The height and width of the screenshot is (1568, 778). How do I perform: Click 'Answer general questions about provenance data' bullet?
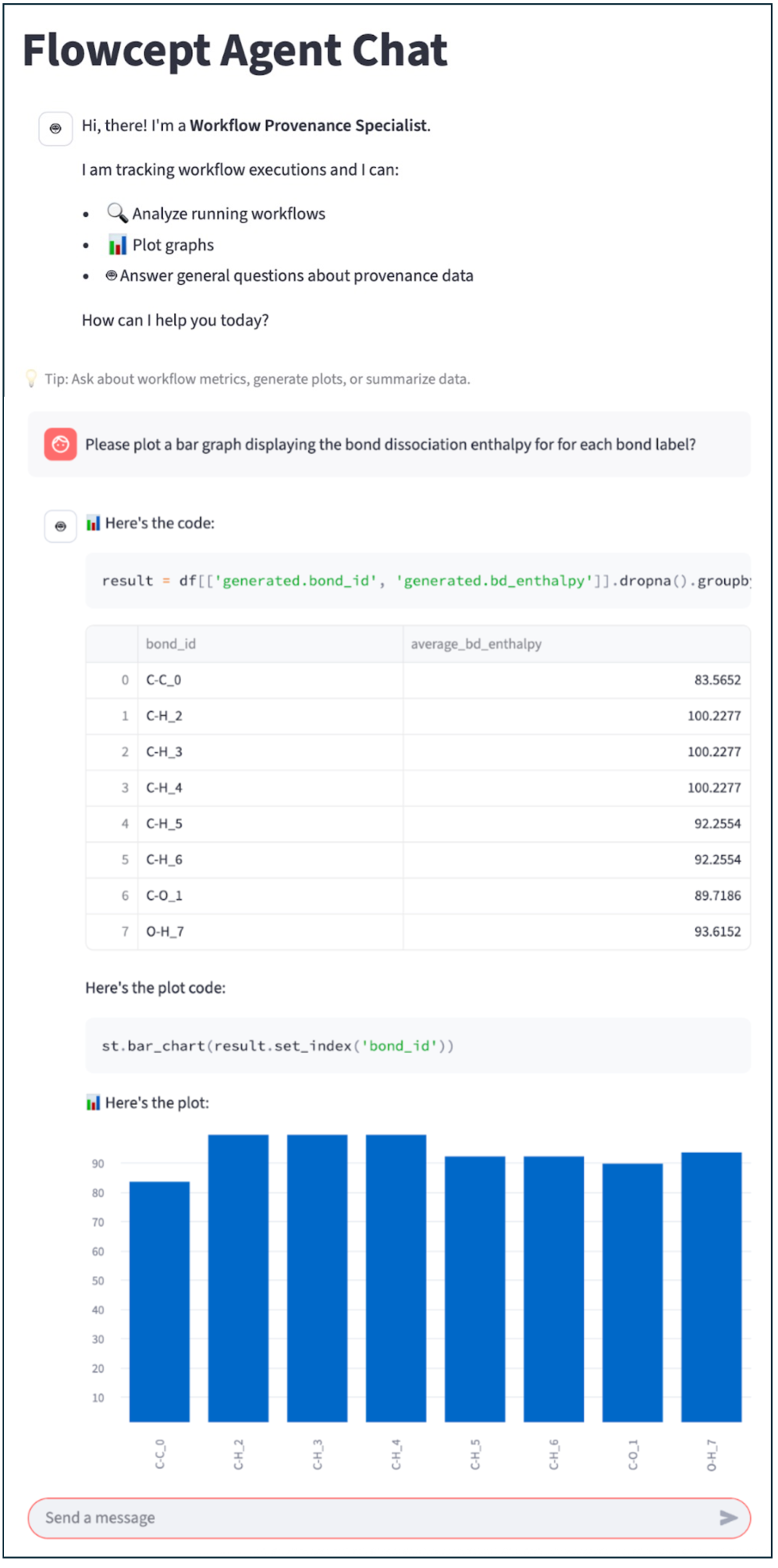290,276
